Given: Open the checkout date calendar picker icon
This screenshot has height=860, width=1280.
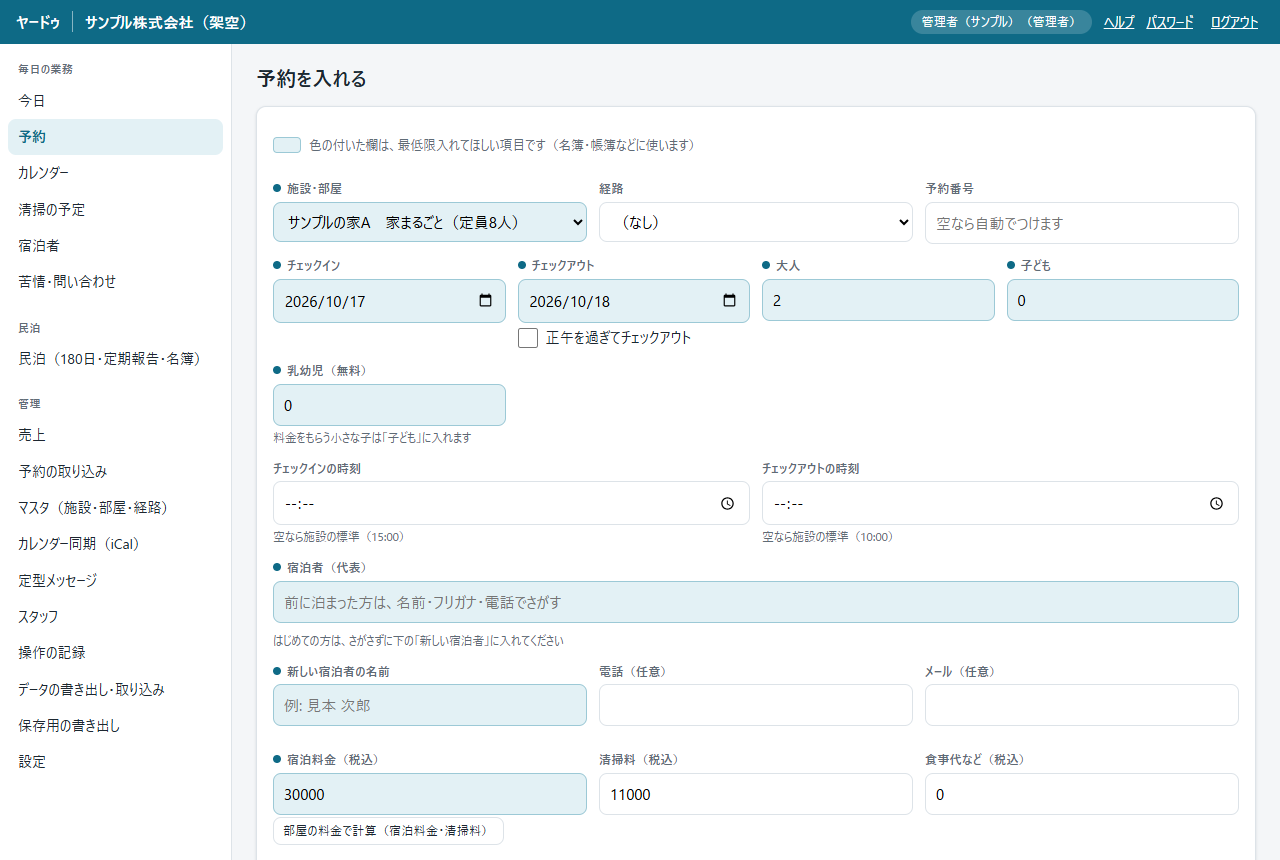Looking at the screenshot, I should click(x=730, y=301).
